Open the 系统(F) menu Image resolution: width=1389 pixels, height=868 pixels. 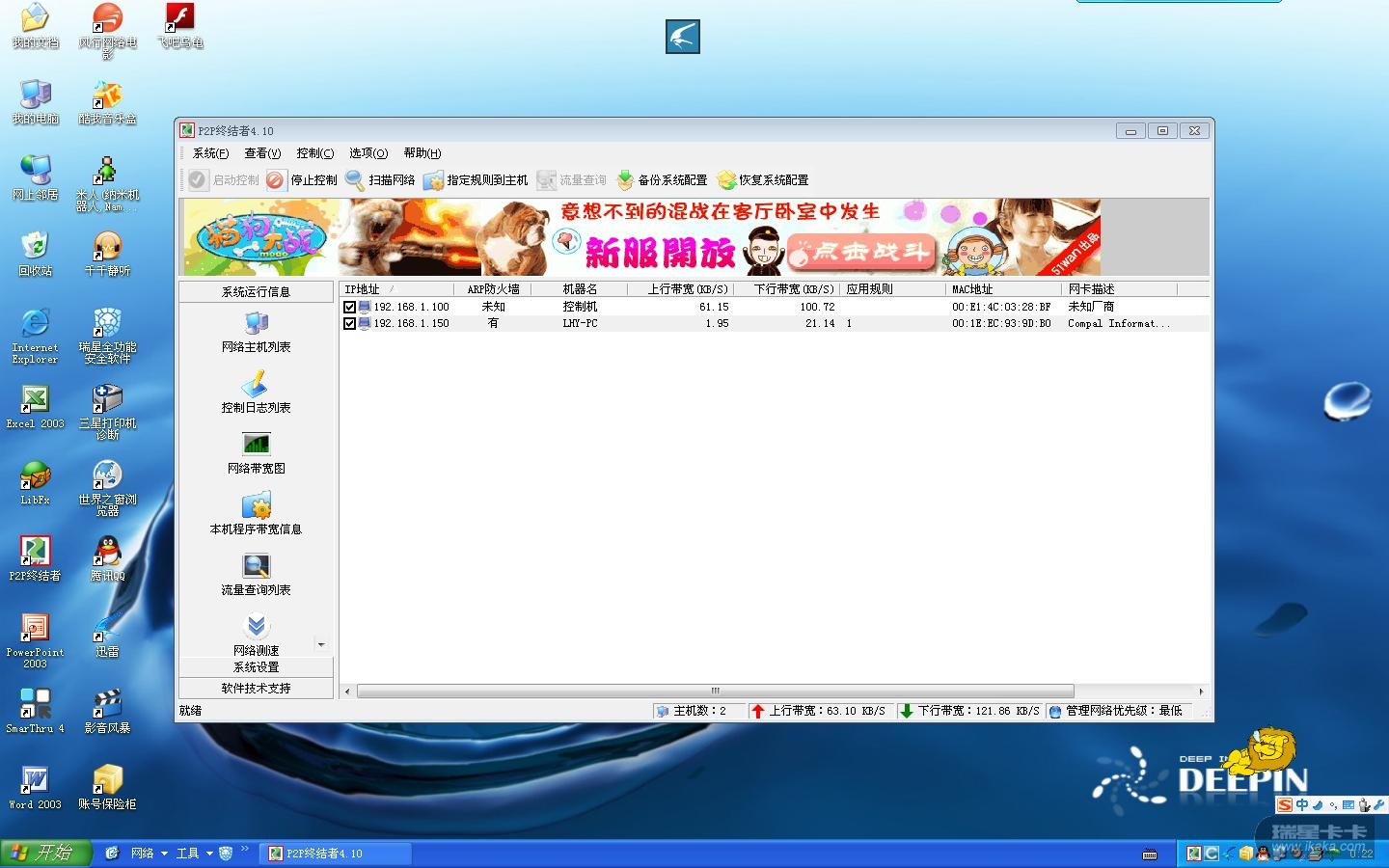(x=210, y=153)
